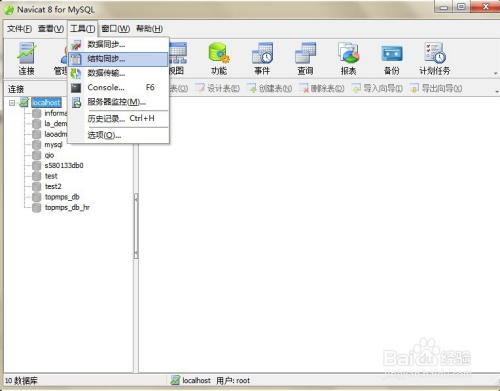Collapse the localhost connection tree node

12,103
